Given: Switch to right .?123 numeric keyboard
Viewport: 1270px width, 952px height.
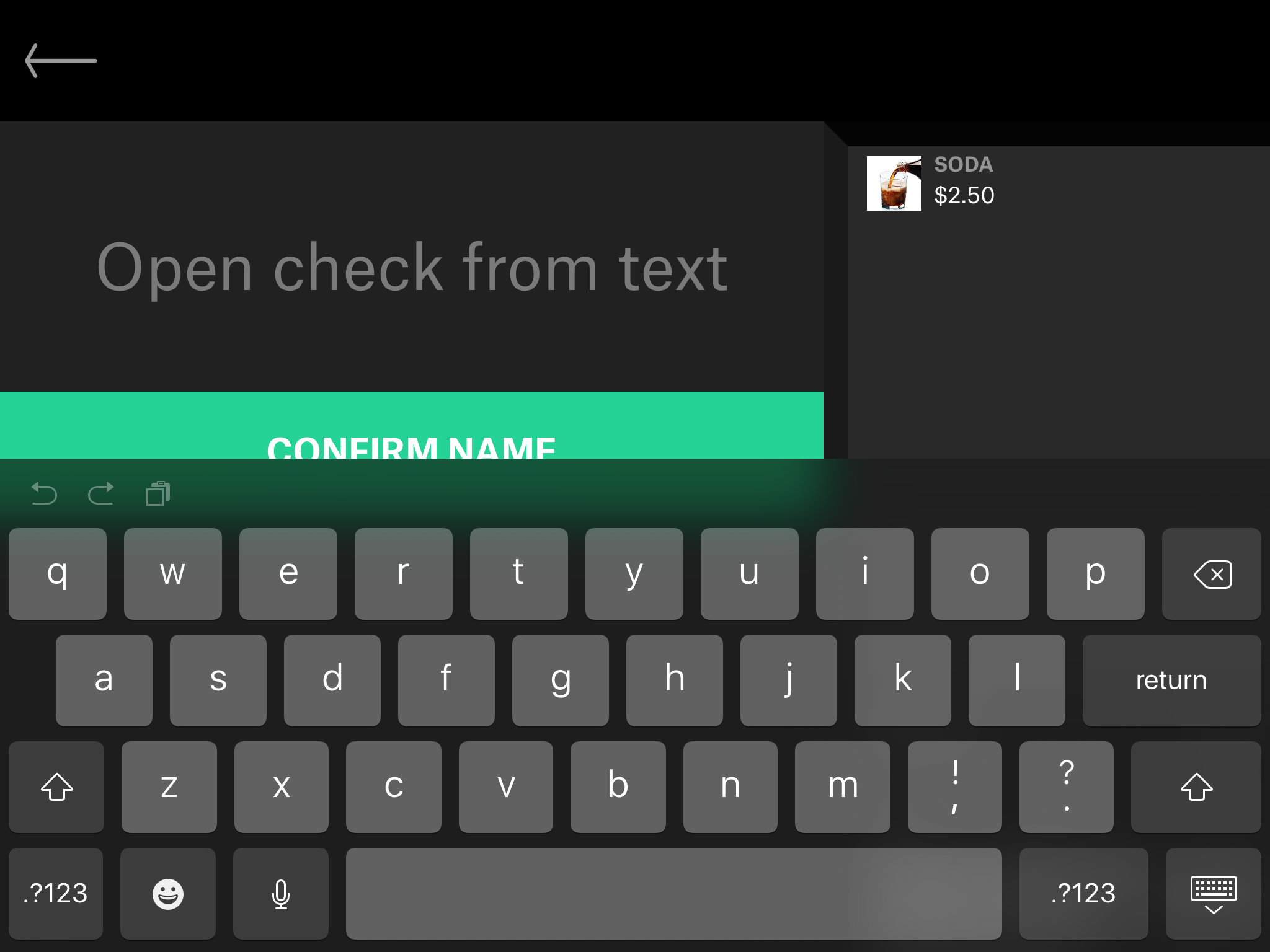Looking at the screenshot, I should click(1084, 894).
